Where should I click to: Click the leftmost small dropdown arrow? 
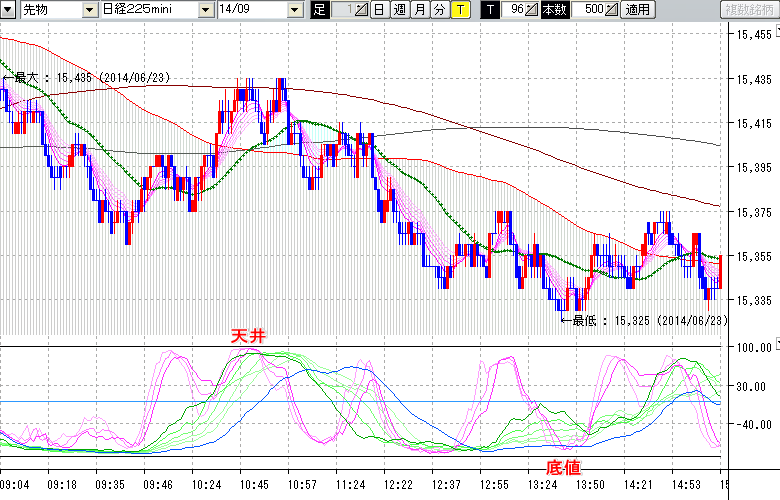pyautogui.click(x=9, y=10)
